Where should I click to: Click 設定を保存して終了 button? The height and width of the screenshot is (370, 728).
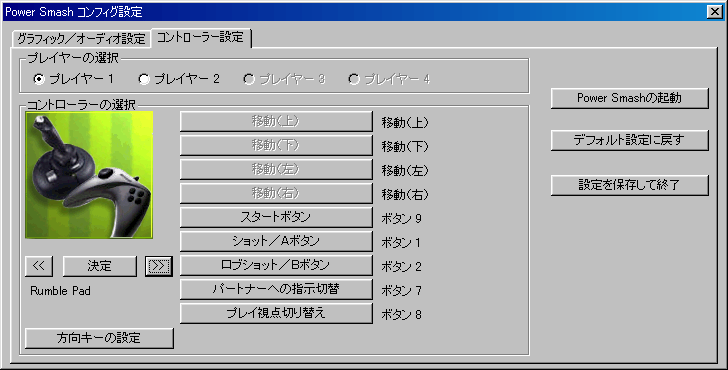[x=630, y=185]
